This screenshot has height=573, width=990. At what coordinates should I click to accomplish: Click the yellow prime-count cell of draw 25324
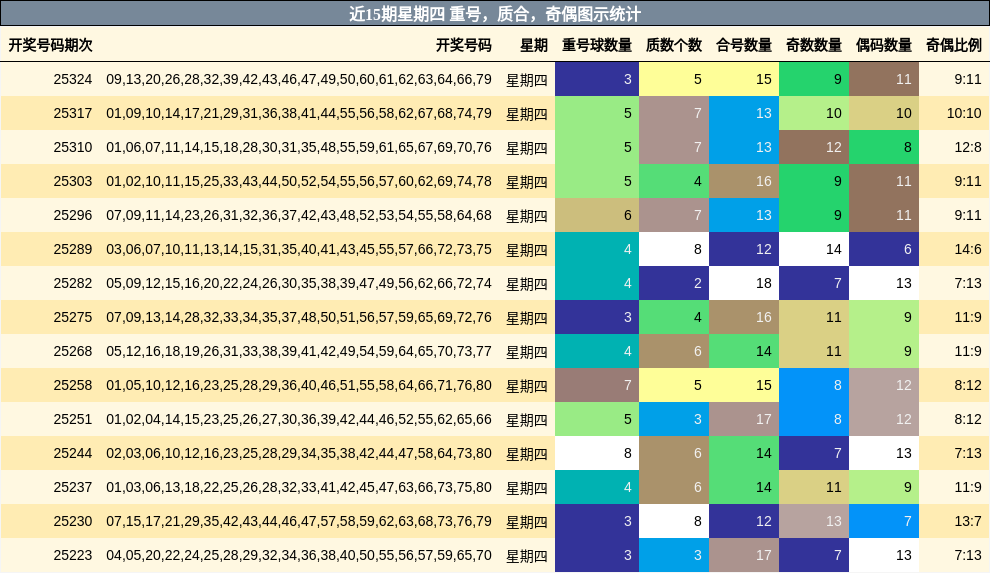click(x=674, y=80)
